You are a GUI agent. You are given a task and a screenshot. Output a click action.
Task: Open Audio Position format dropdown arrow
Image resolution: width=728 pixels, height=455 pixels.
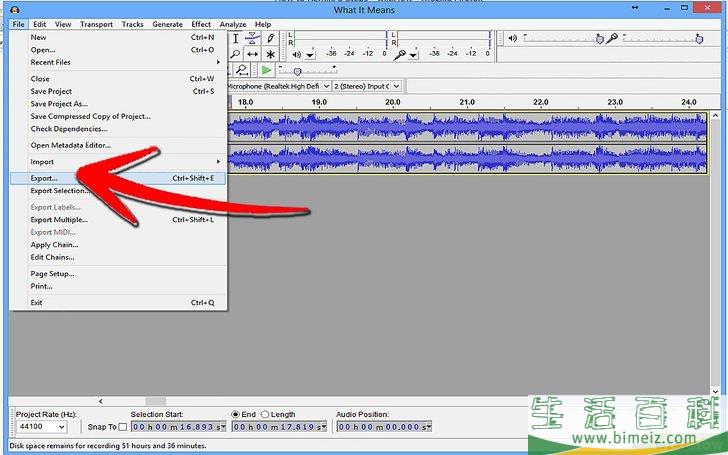pyautogui.click(x=429, y=427)
